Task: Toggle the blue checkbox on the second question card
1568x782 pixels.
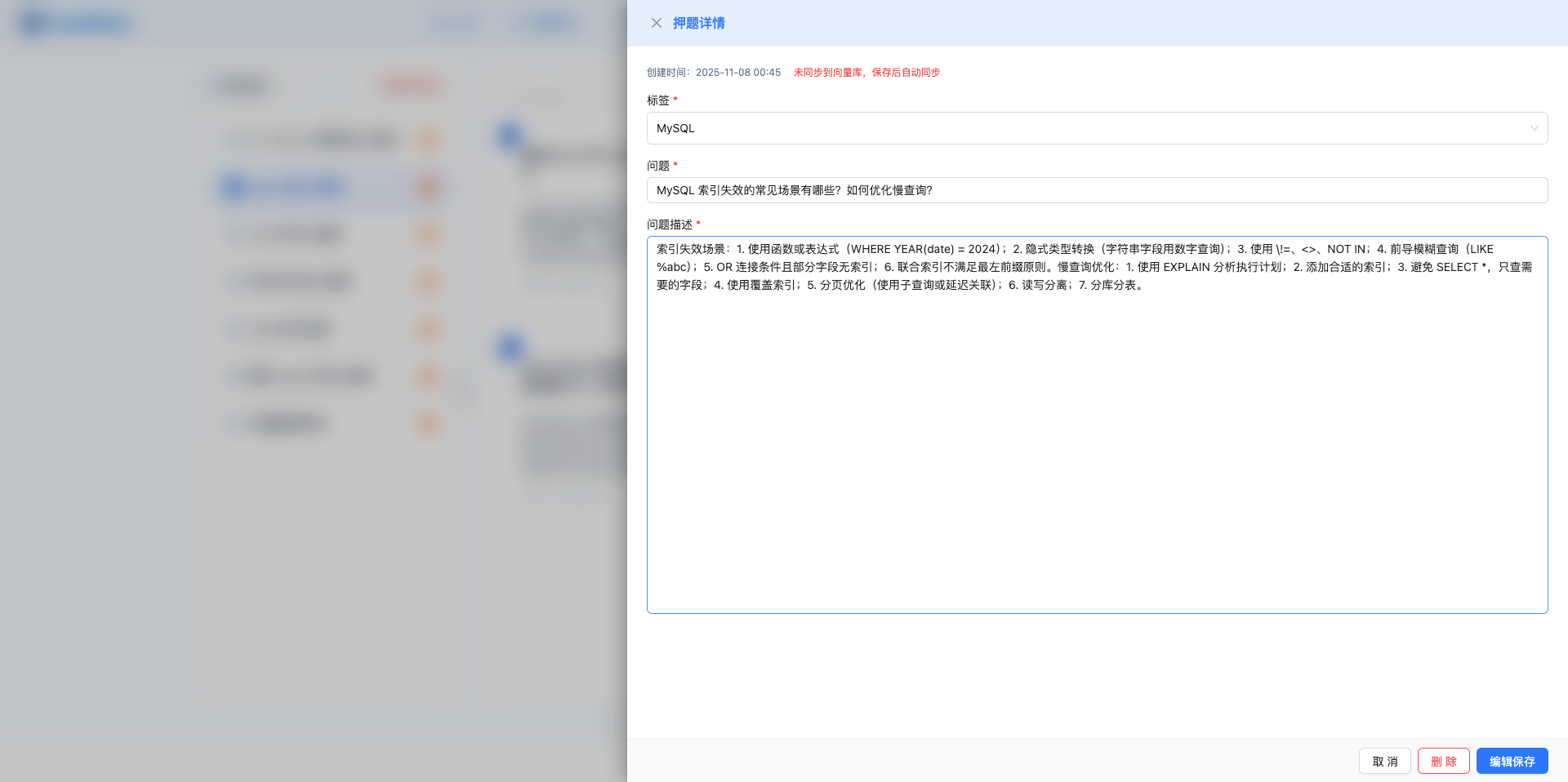Action: (509, 347)
